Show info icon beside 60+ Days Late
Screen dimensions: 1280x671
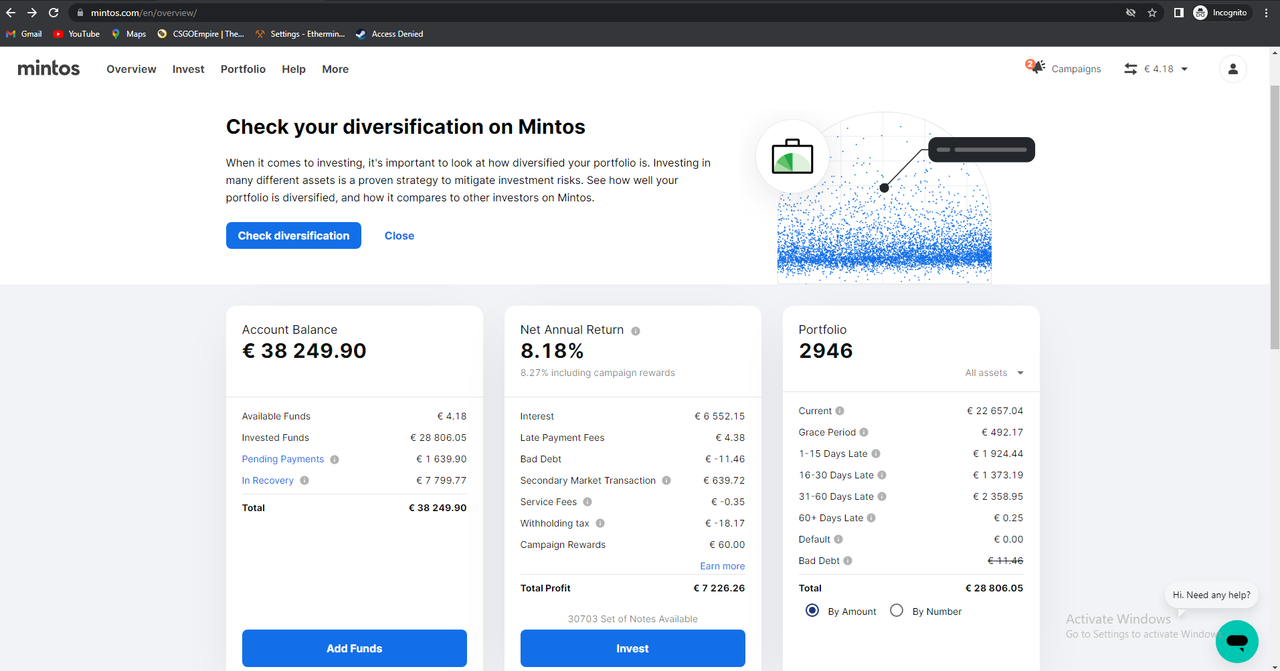[872, 518]
